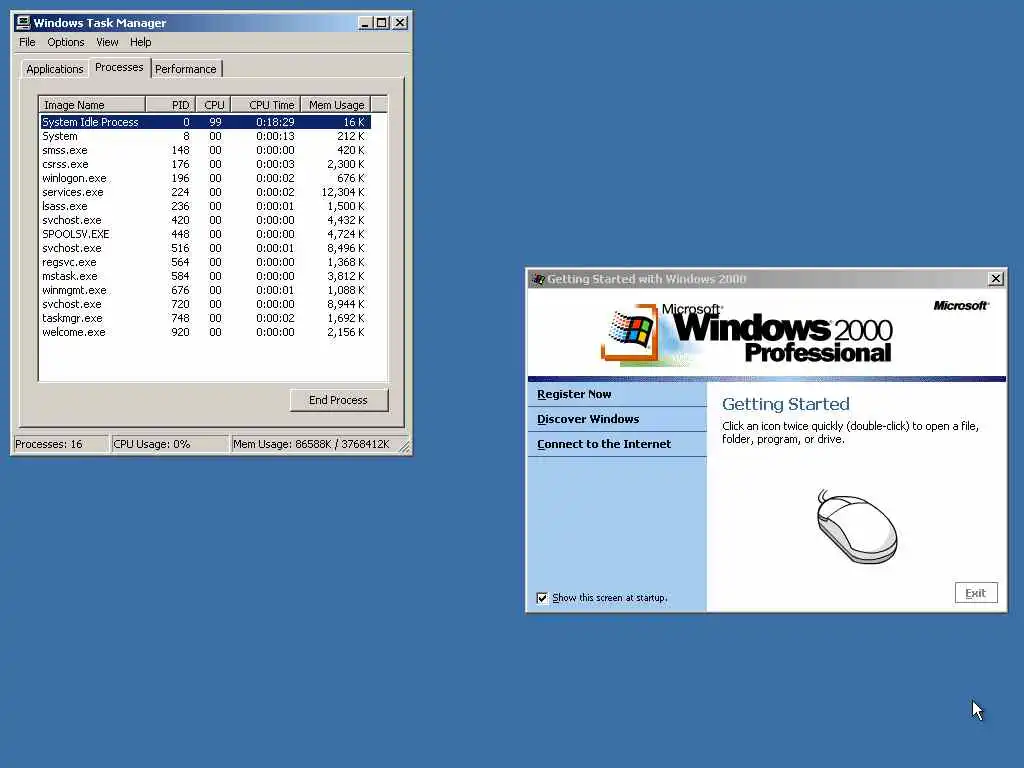This screenshot has height=768, width=1024.
Task: Open the Discover Windows link
Action: [588, 419]
